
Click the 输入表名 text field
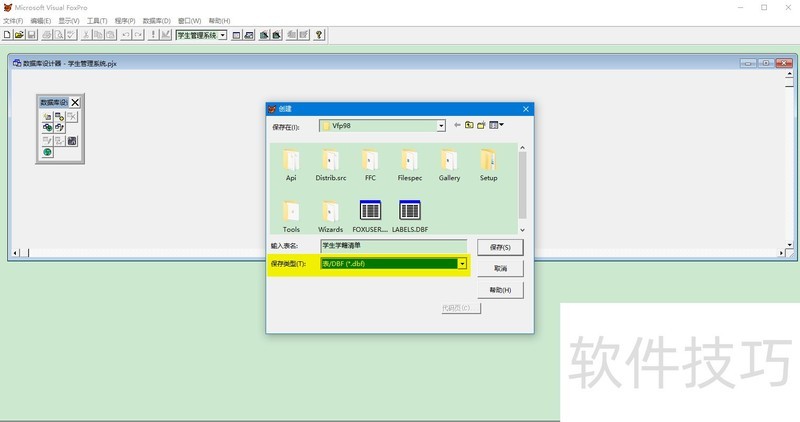click(393, 245)
